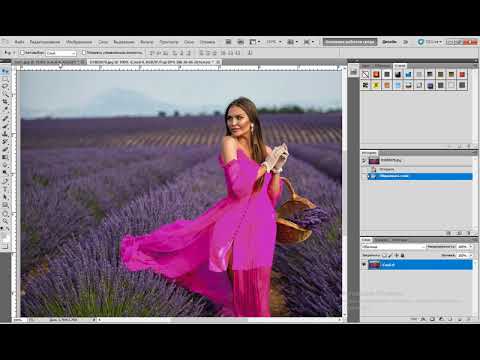This screenshot has width=480, height=360.
Task: Select the highlighted history state entry
Action: coord(420,176)
